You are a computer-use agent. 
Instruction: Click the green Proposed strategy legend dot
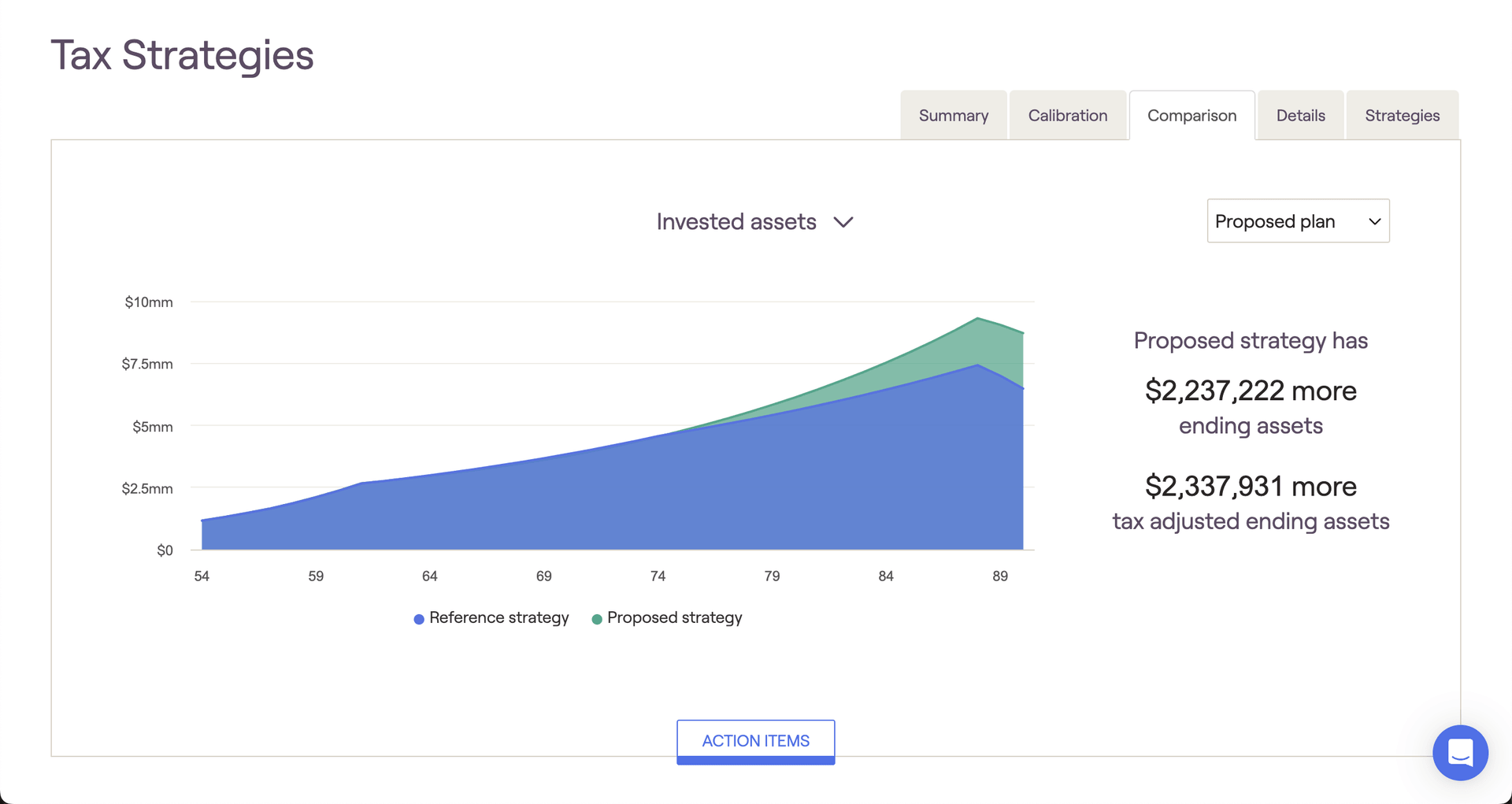pyautogui.click(x=597, y=619)
